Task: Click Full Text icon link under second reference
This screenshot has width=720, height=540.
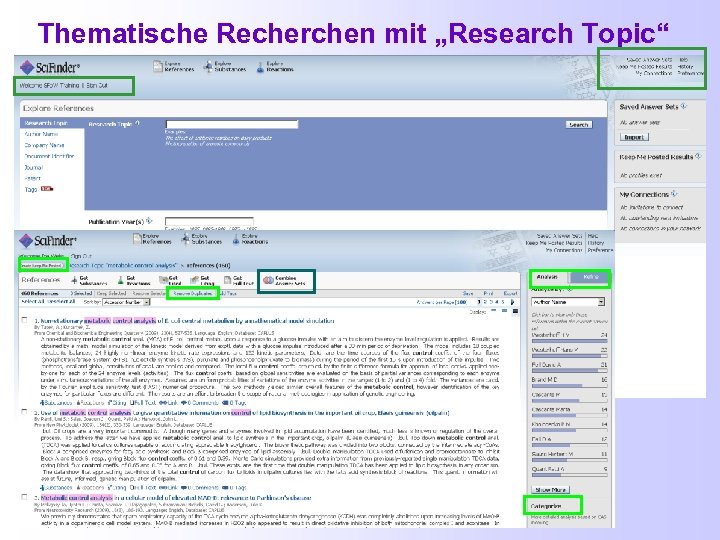Action: click(x=143, y=487)
